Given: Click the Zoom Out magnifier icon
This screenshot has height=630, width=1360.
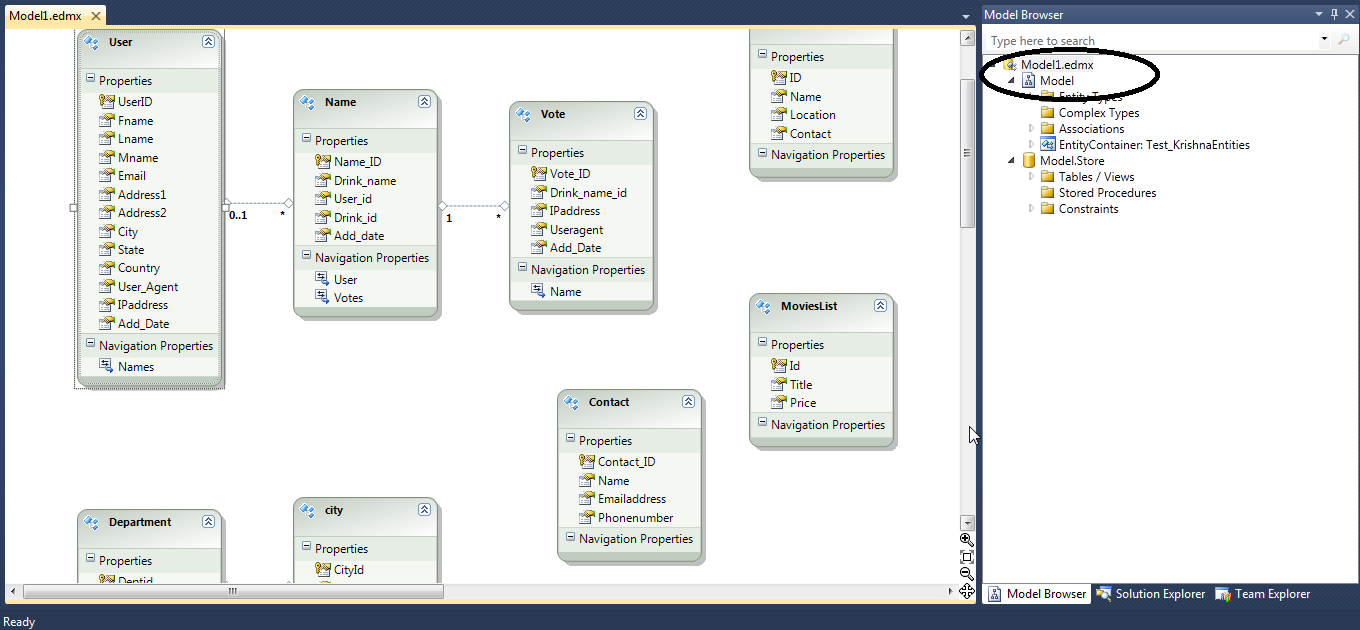Looking at the screenshot, I should click(x=966, y=574).
